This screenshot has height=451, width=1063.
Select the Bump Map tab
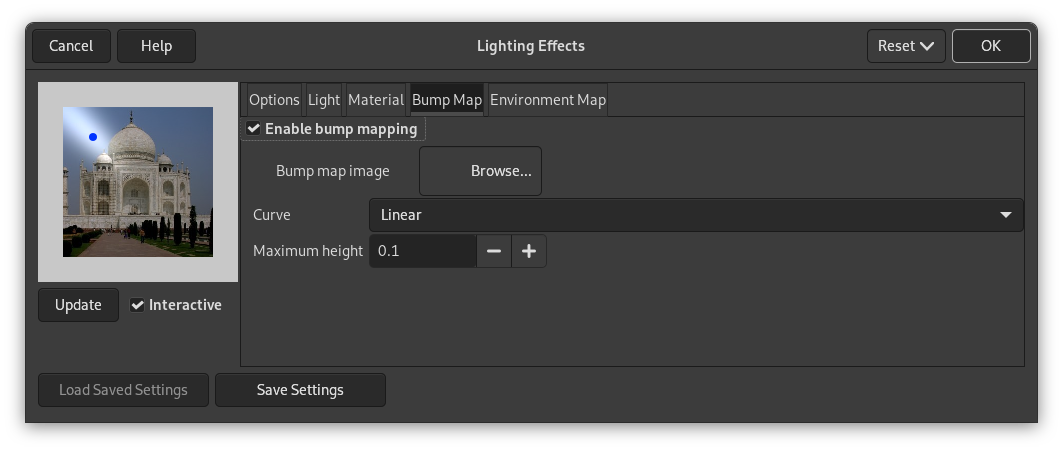(447, 100)
